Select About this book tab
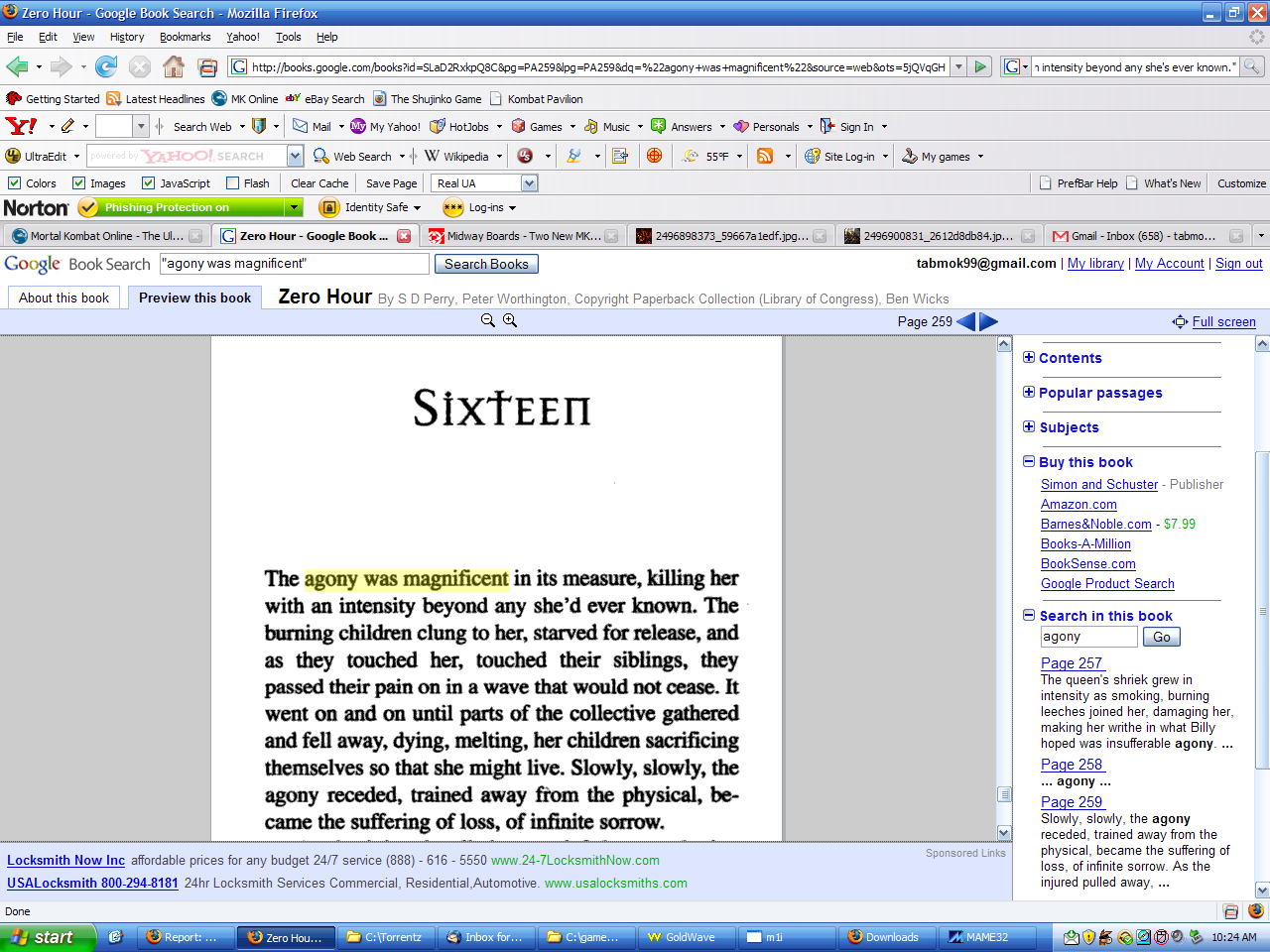The width and height of the screenshot is (1270, 952). (63, 297)
